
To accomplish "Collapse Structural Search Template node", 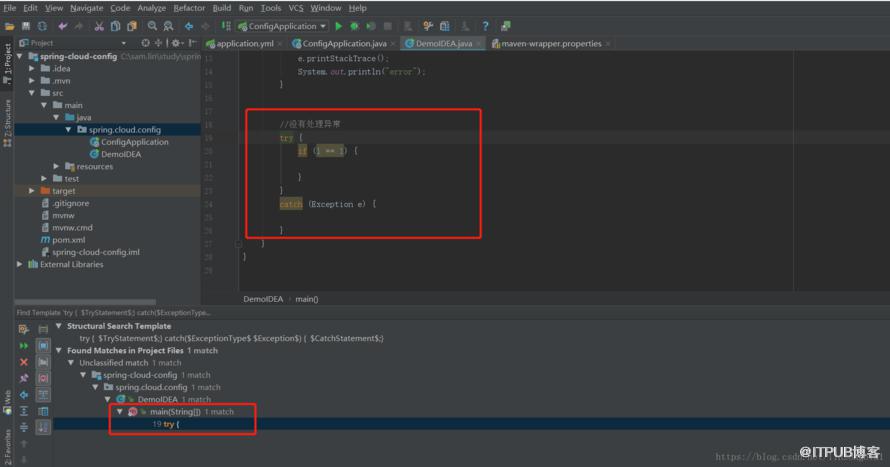I will point(58,326).
